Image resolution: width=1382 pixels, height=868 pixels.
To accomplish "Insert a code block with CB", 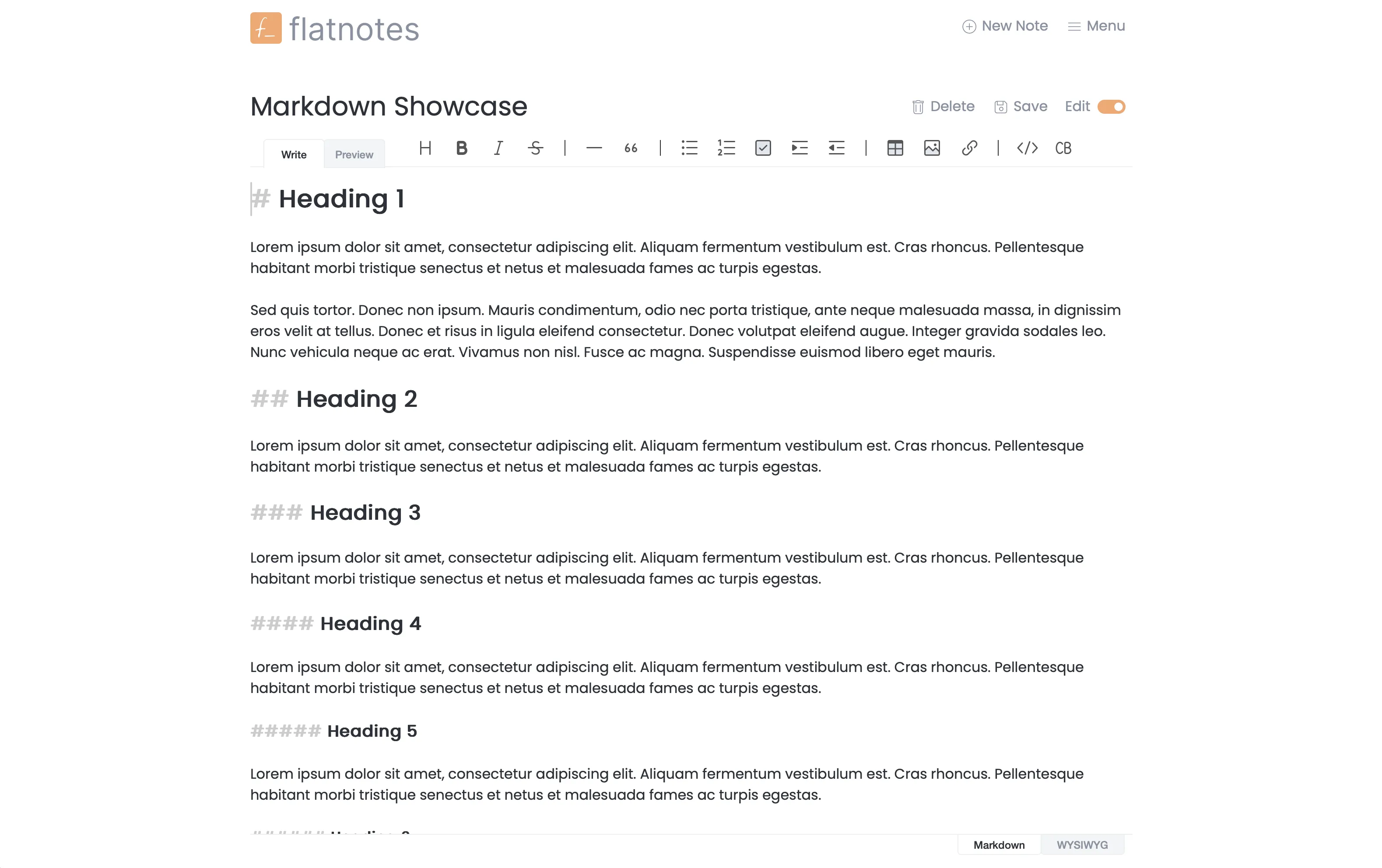I will (1063, 148).
